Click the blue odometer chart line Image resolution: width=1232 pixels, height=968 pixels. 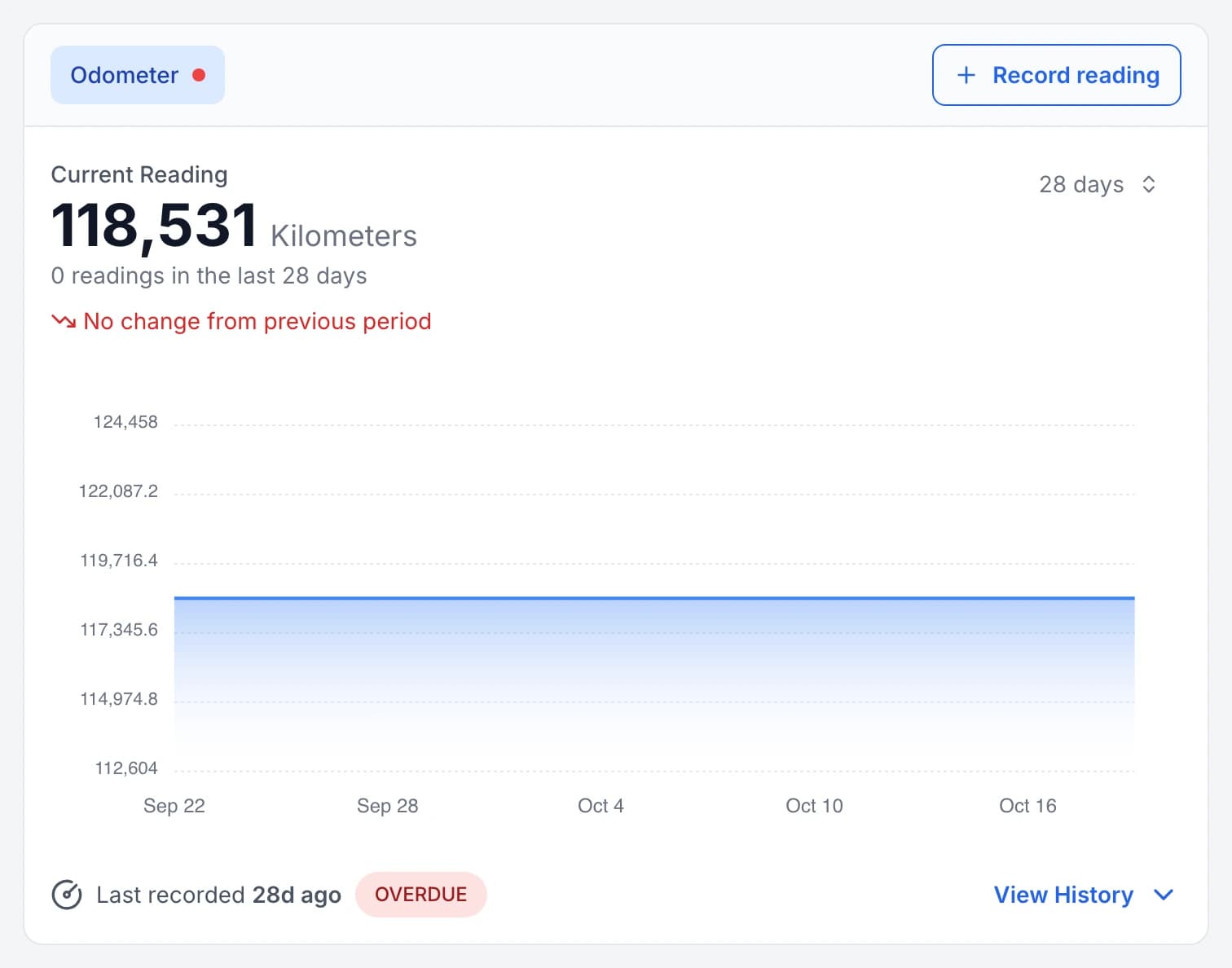pos(654,598)
